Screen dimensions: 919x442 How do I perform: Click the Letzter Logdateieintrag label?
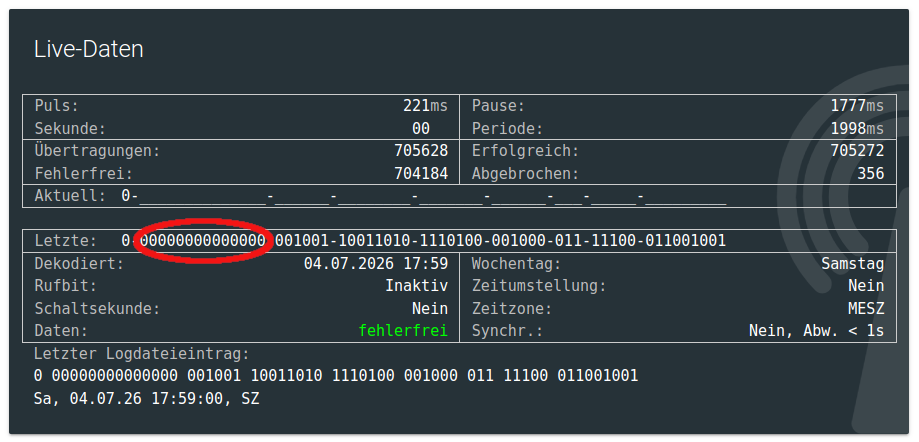pyautogui.click(x=142, y=353)
